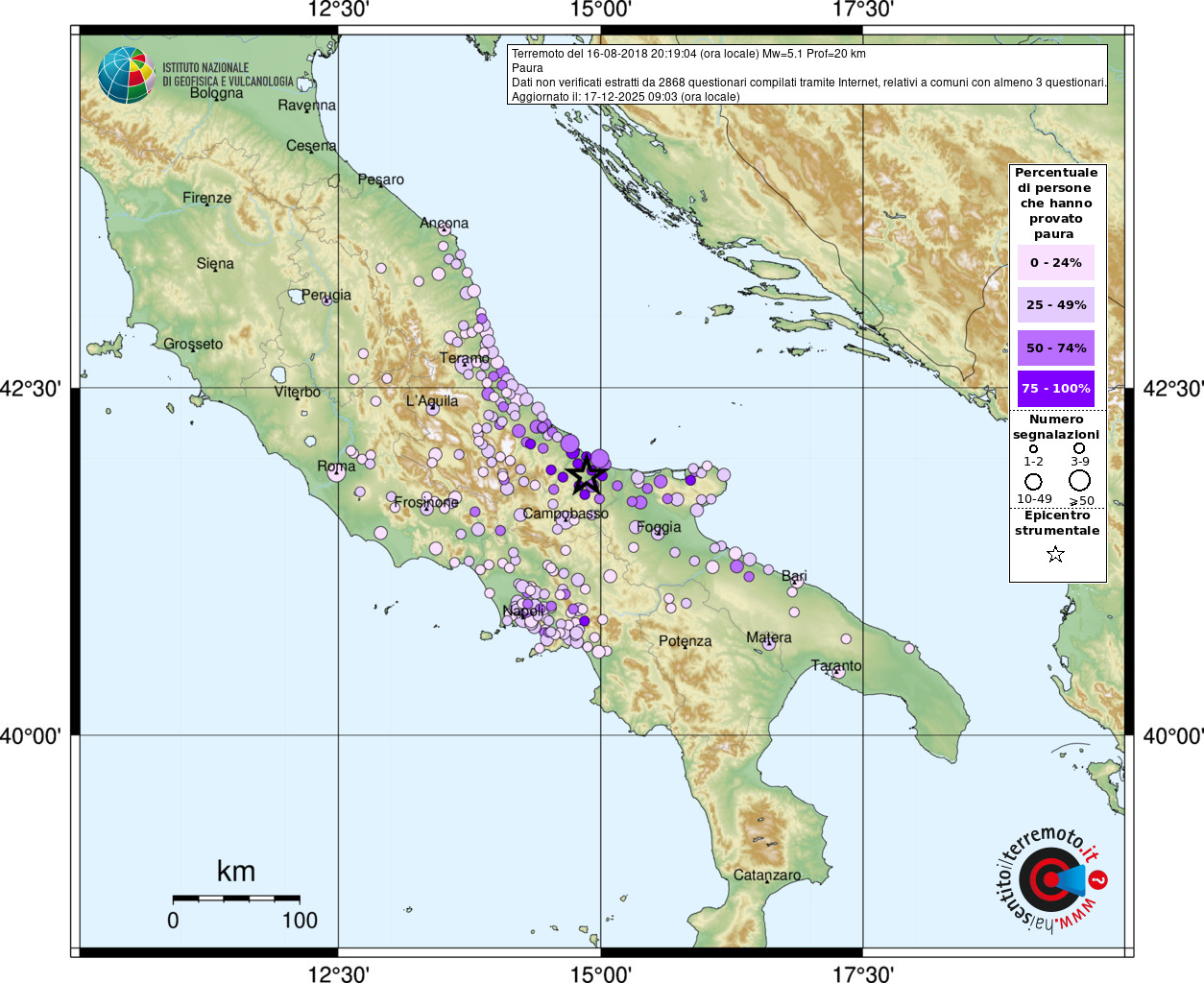Click the Ravenna city label
1204x983 pixels.
point(307,106)
